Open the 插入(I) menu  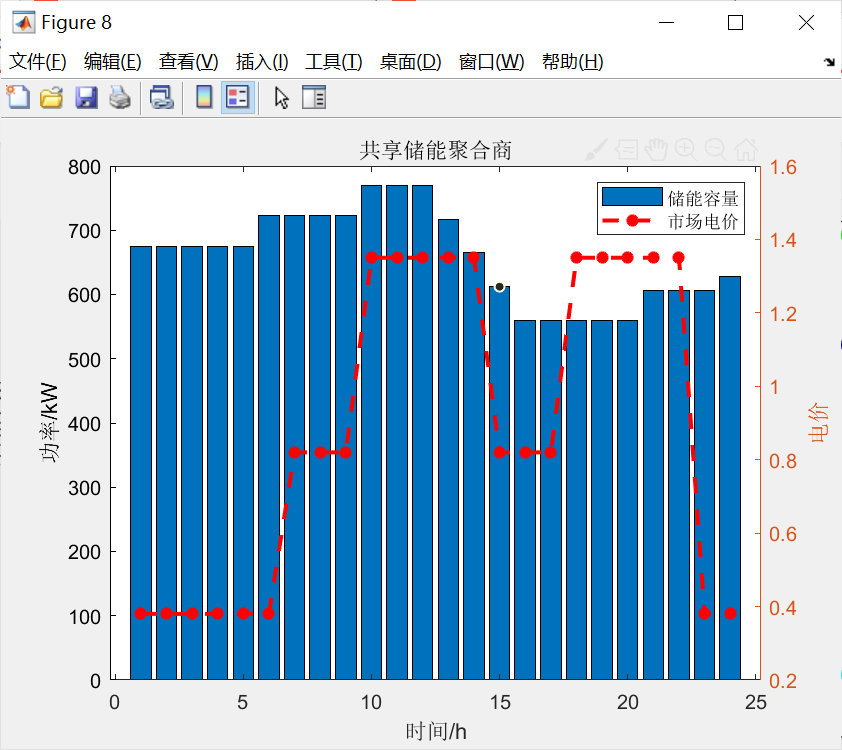(262, 62)
